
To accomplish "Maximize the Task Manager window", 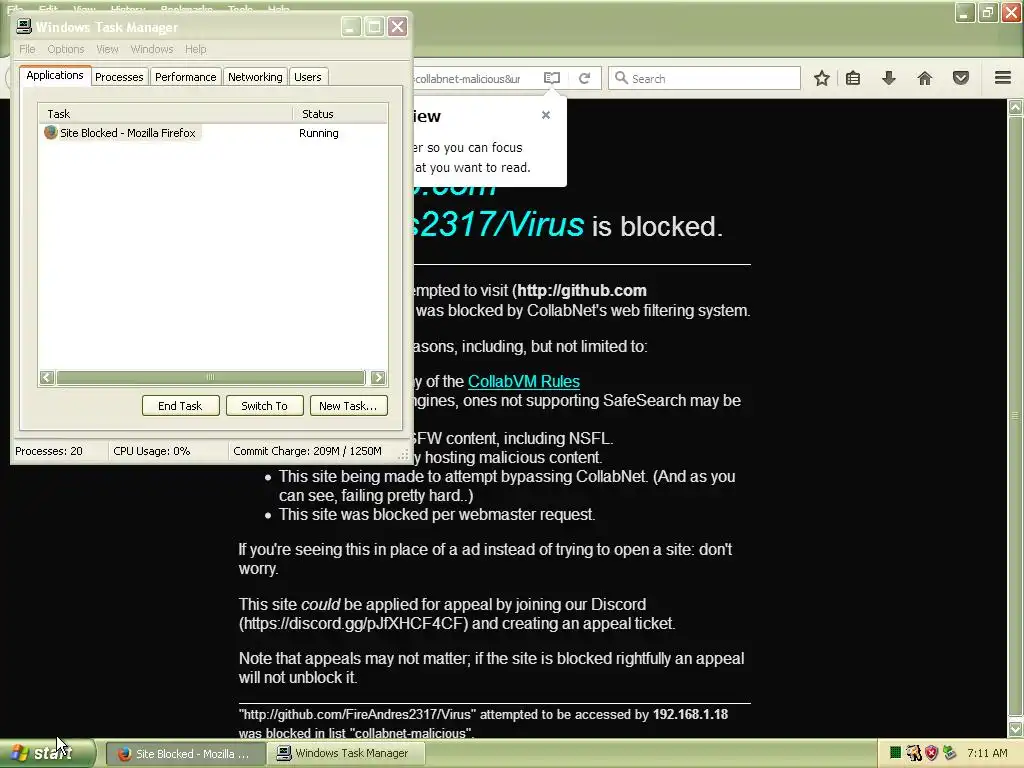I will [x=374, y=27].
